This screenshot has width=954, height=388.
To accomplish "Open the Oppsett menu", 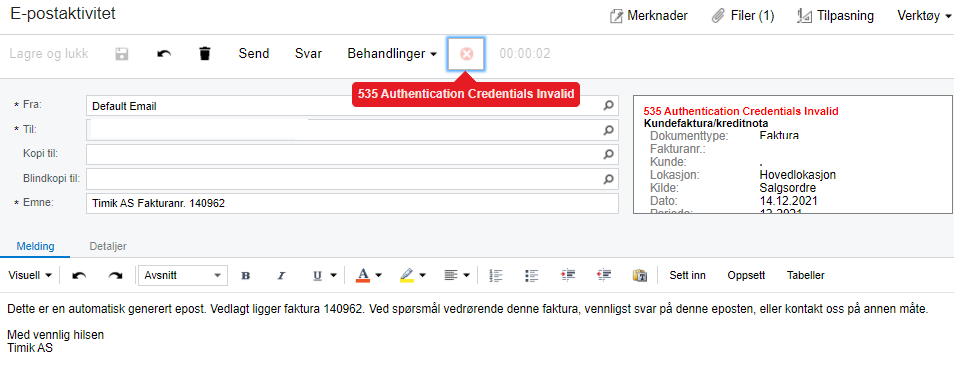I will (x=746, y=275).
